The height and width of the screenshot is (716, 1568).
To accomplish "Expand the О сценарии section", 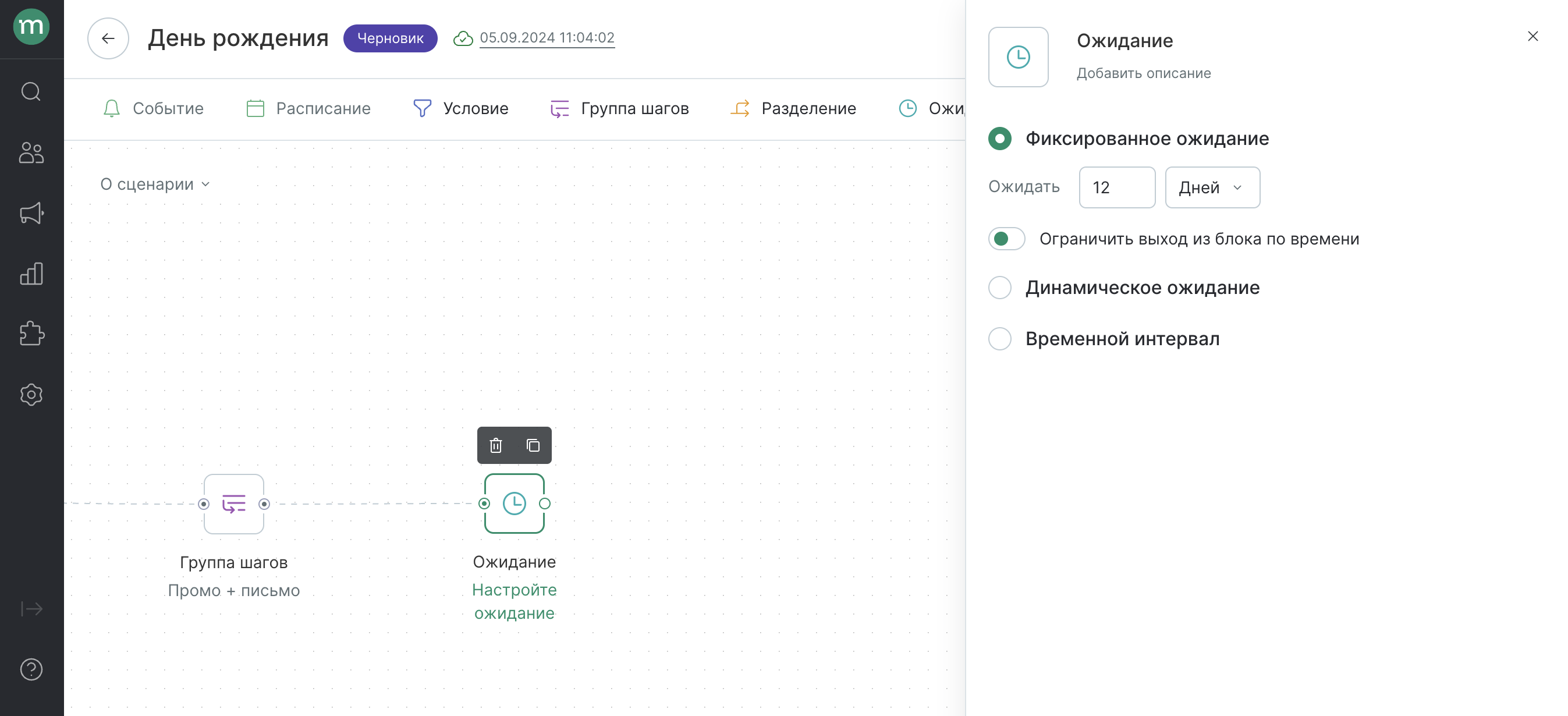I will 155,184.
